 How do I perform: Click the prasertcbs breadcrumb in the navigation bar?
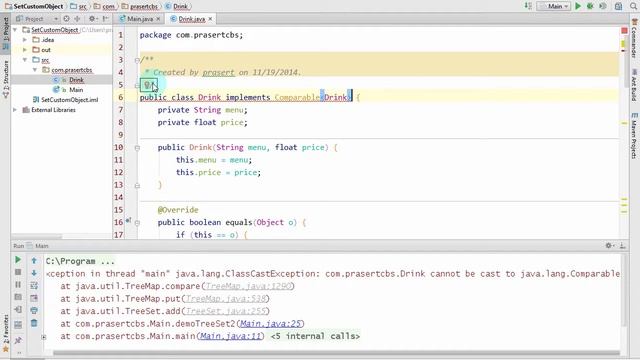(140, 6)
